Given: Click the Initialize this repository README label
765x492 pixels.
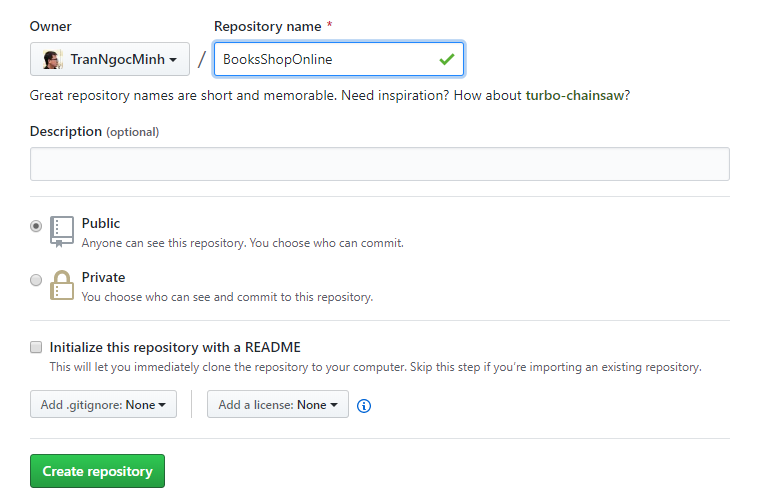Looking at the screenshot, I should point(175,347).
